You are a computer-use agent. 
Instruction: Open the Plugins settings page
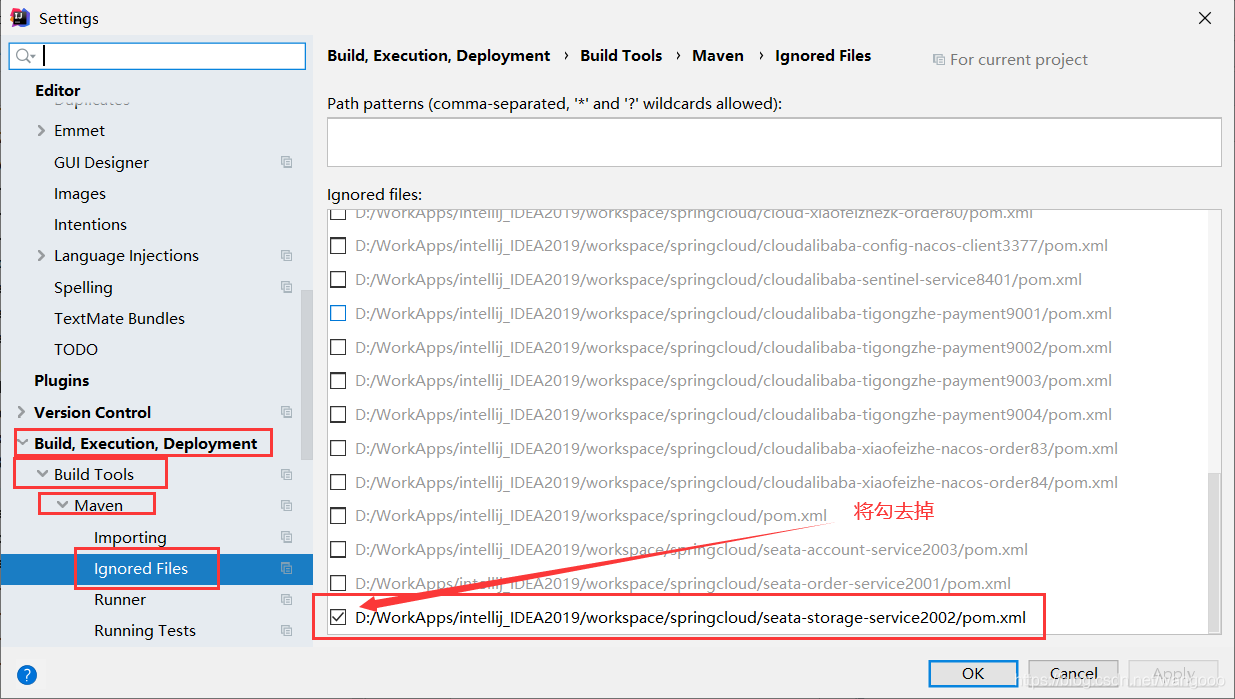pyautogui.click(x=62, y=381)
